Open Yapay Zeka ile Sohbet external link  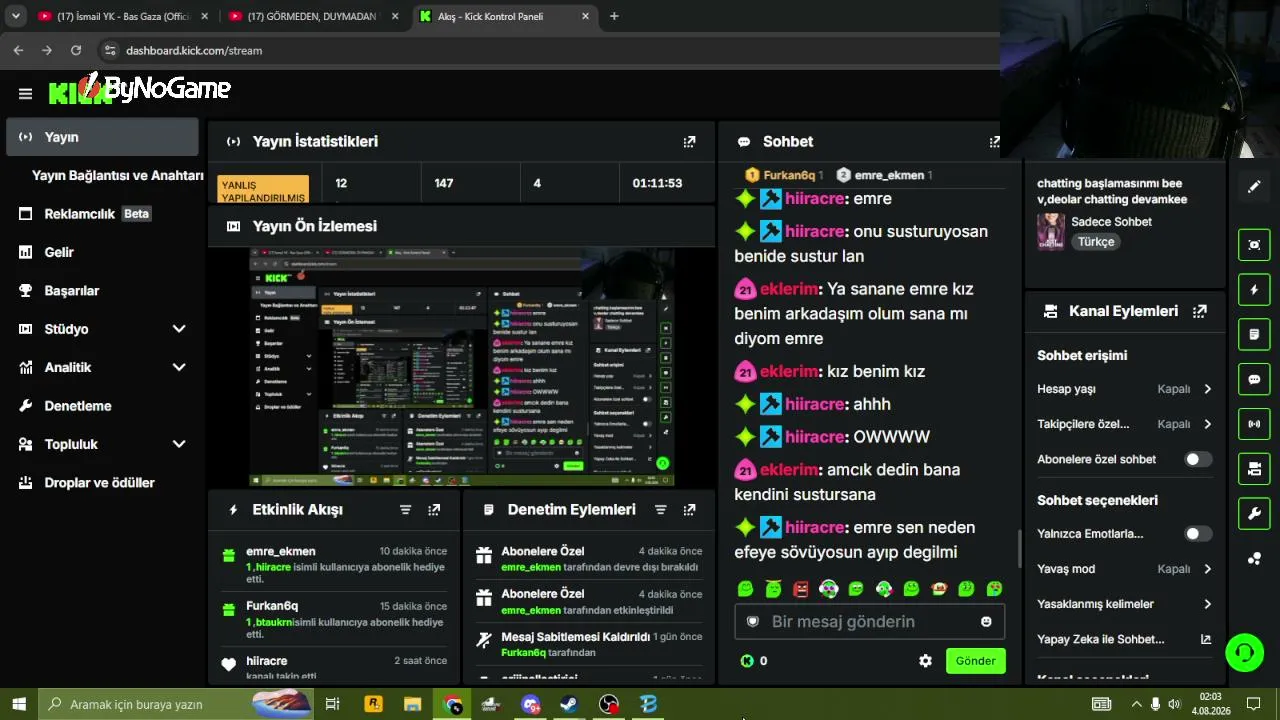(x=1206, y=640)
